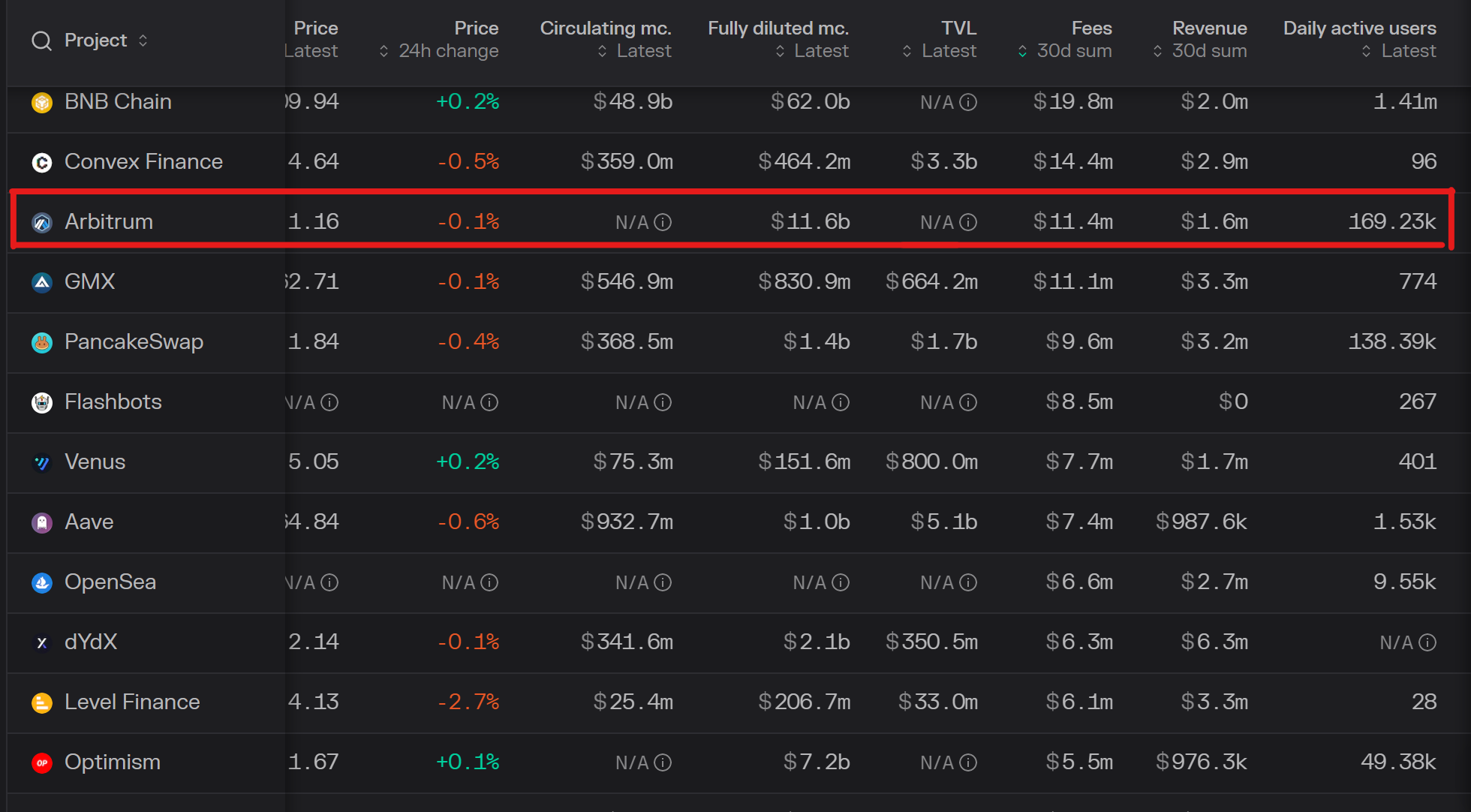Click info icon on BNB Chain TVL N/A
Viewport: 1471px width, 812px height.
(x=968, y=102)
